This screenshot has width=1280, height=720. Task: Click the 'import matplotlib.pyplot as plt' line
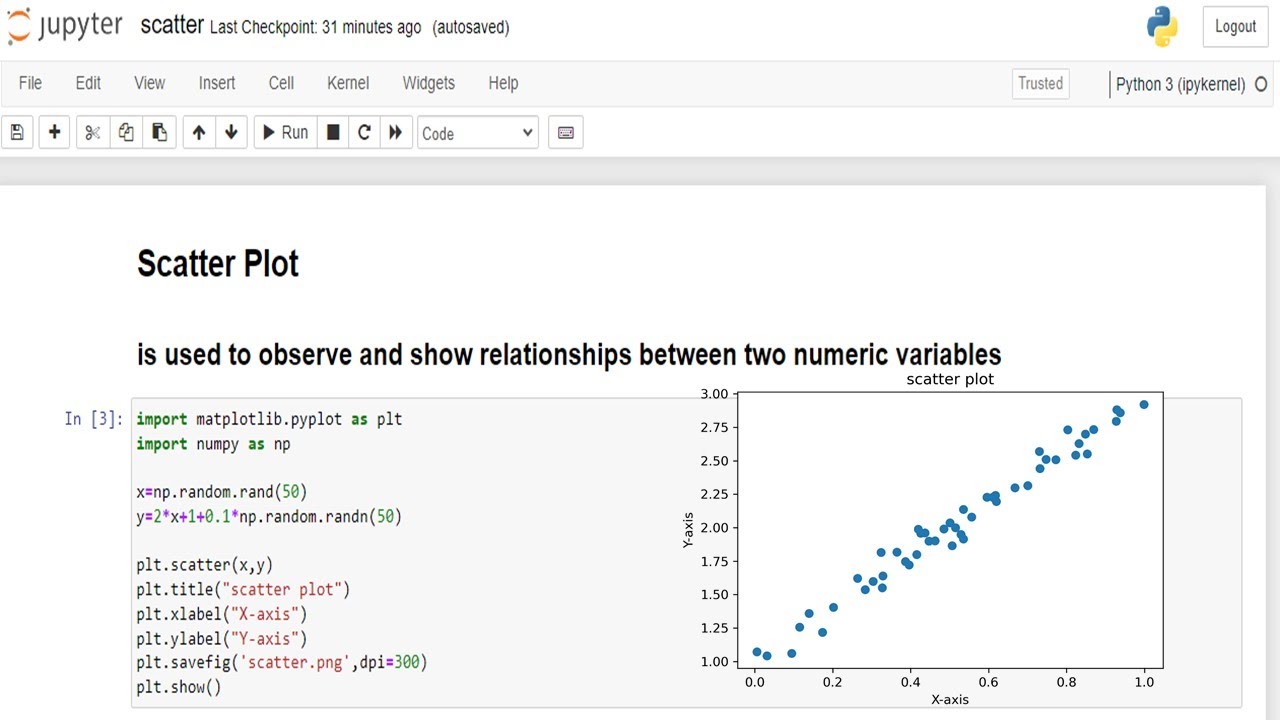click(x=269, y=419)
